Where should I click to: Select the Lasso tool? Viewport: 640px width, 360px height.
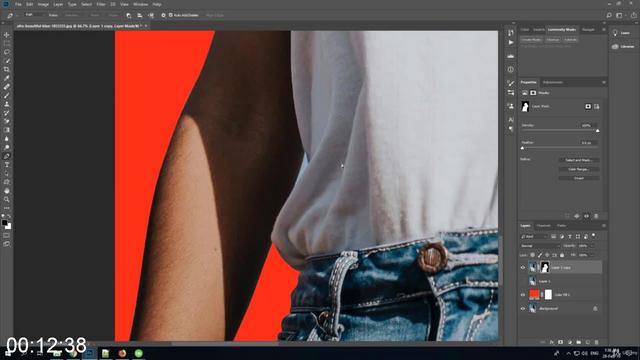click(x=7, y=52)
